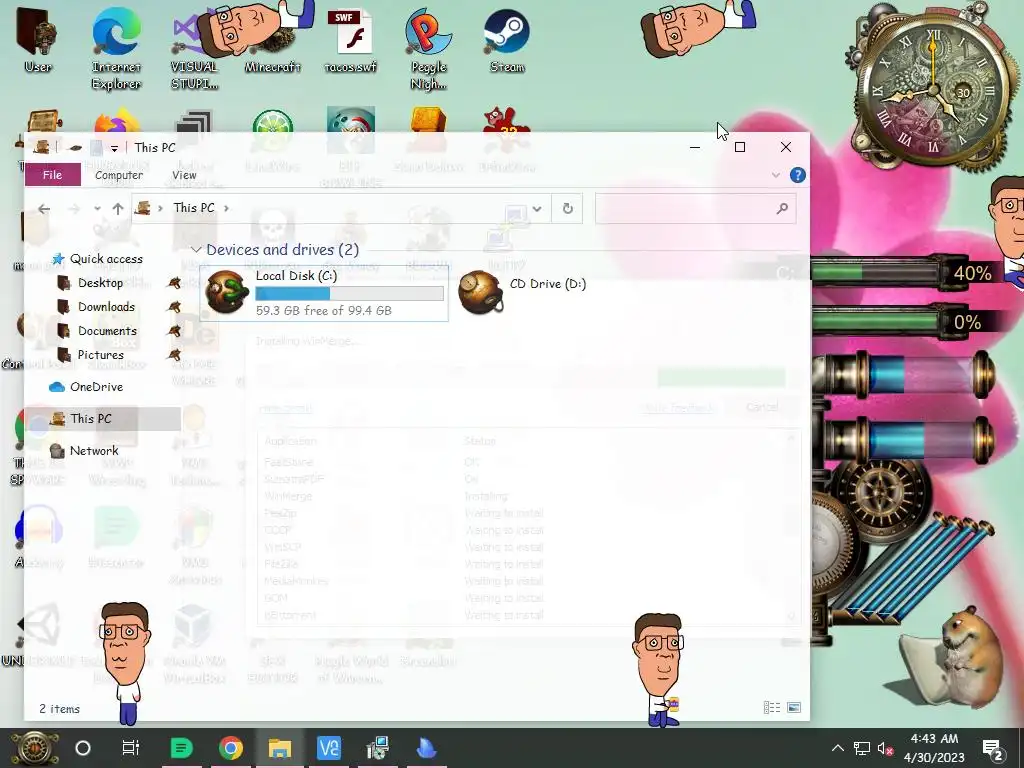1024x768 pixels.
Task: Open the User folder desktop icon
Action: 37,40
